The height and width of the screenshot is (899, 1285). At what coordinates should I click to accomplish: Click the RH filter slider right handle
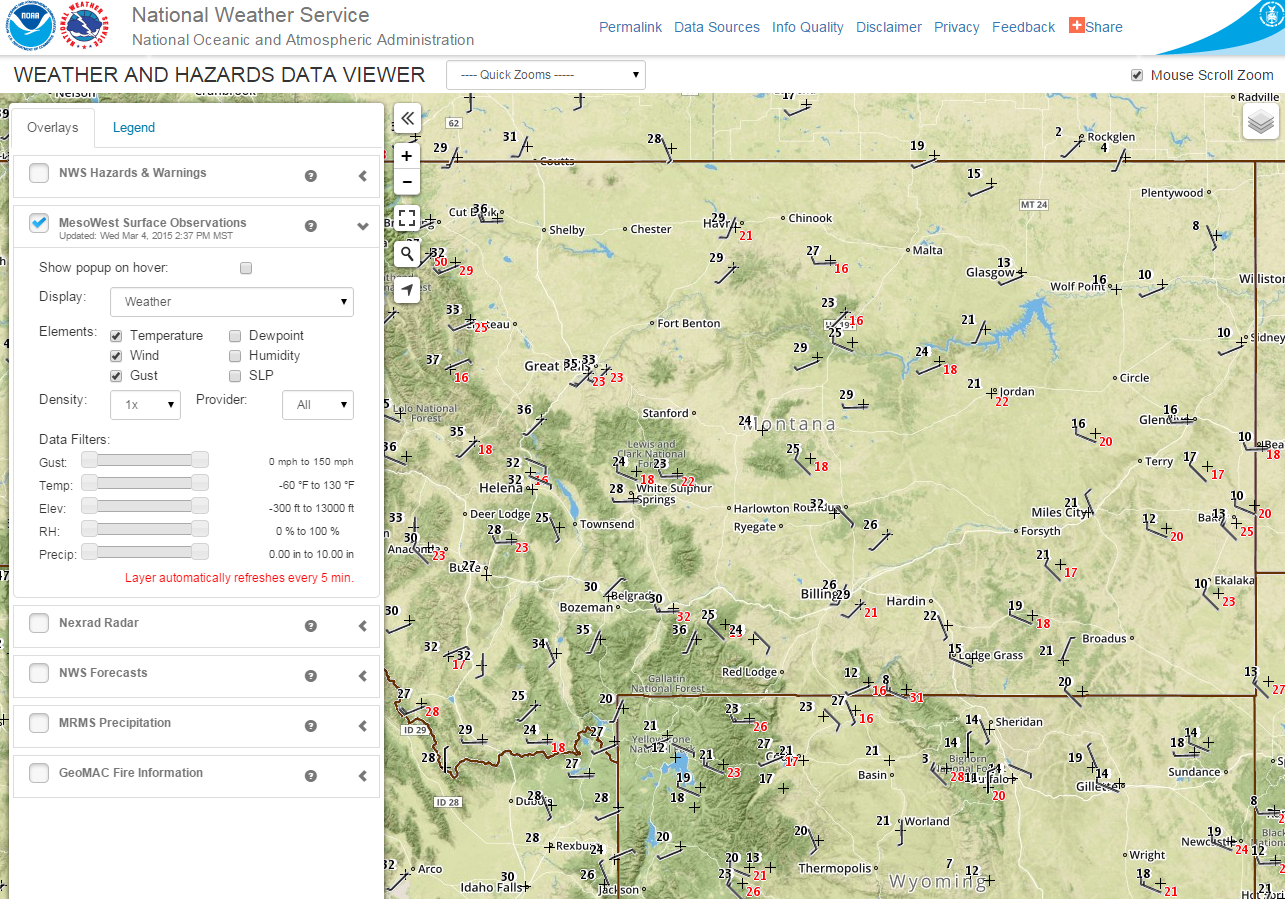pos(200,528)
